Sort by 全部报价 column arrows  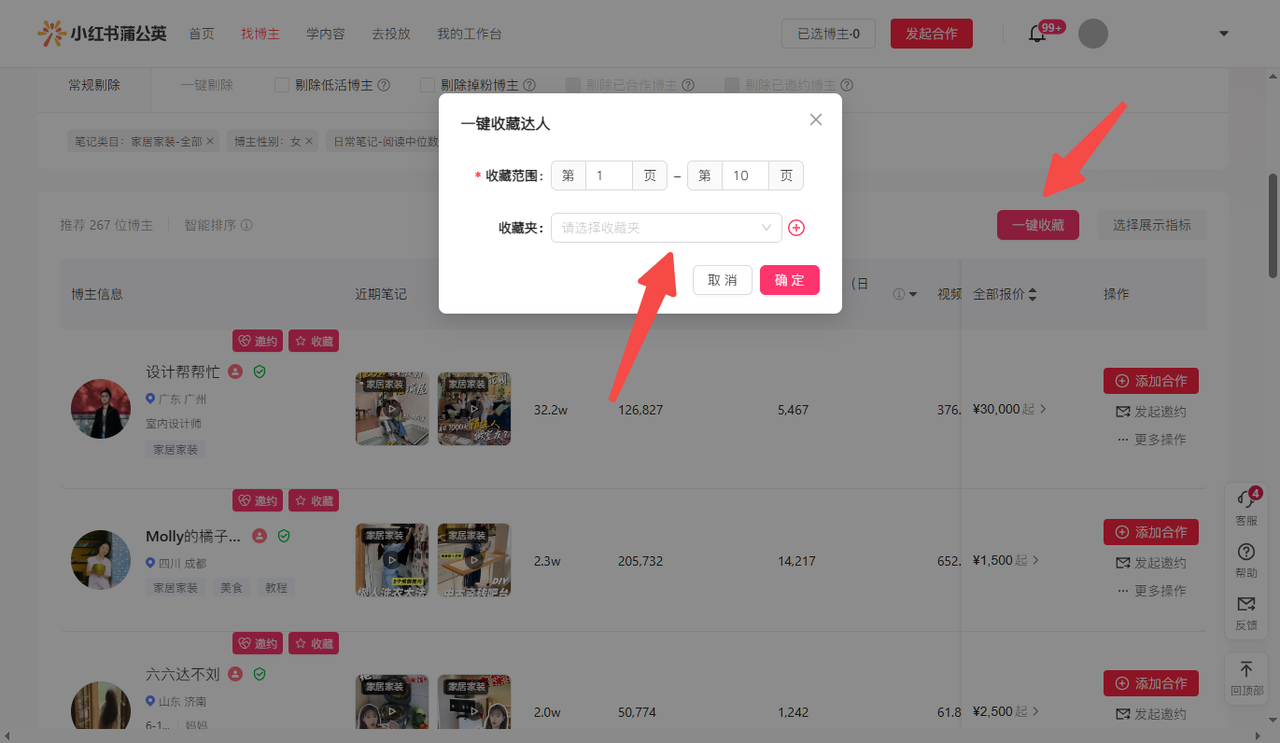coord(1032,295)
